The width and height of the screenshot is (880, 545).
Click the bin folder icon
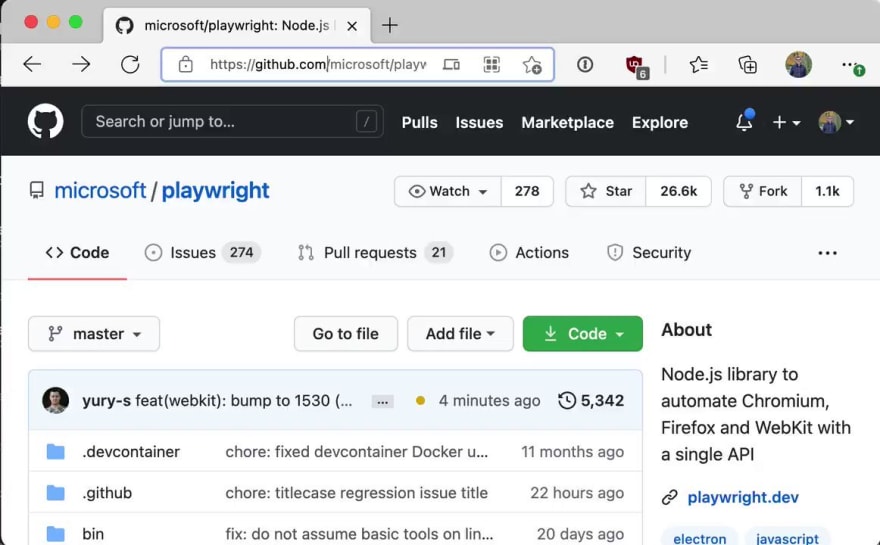[x=56, y=534]
